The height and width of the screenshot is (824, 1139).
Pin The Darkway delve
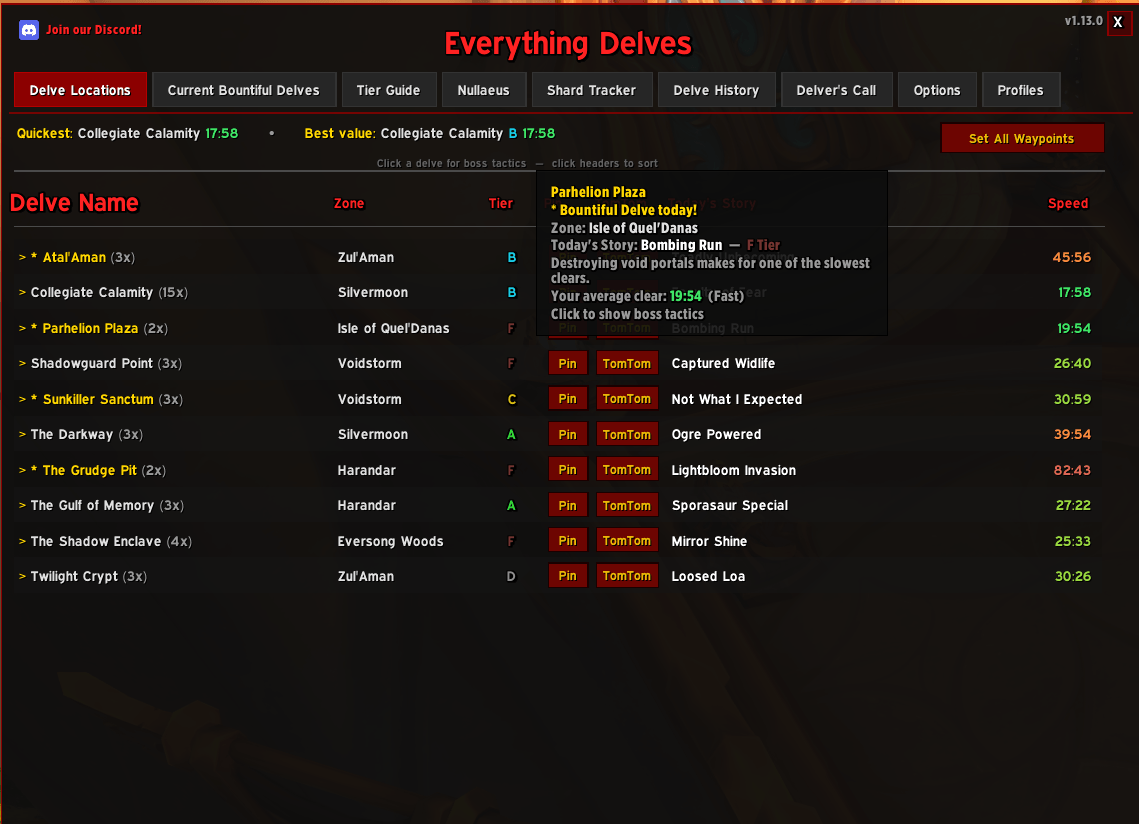tap(567, 435)
